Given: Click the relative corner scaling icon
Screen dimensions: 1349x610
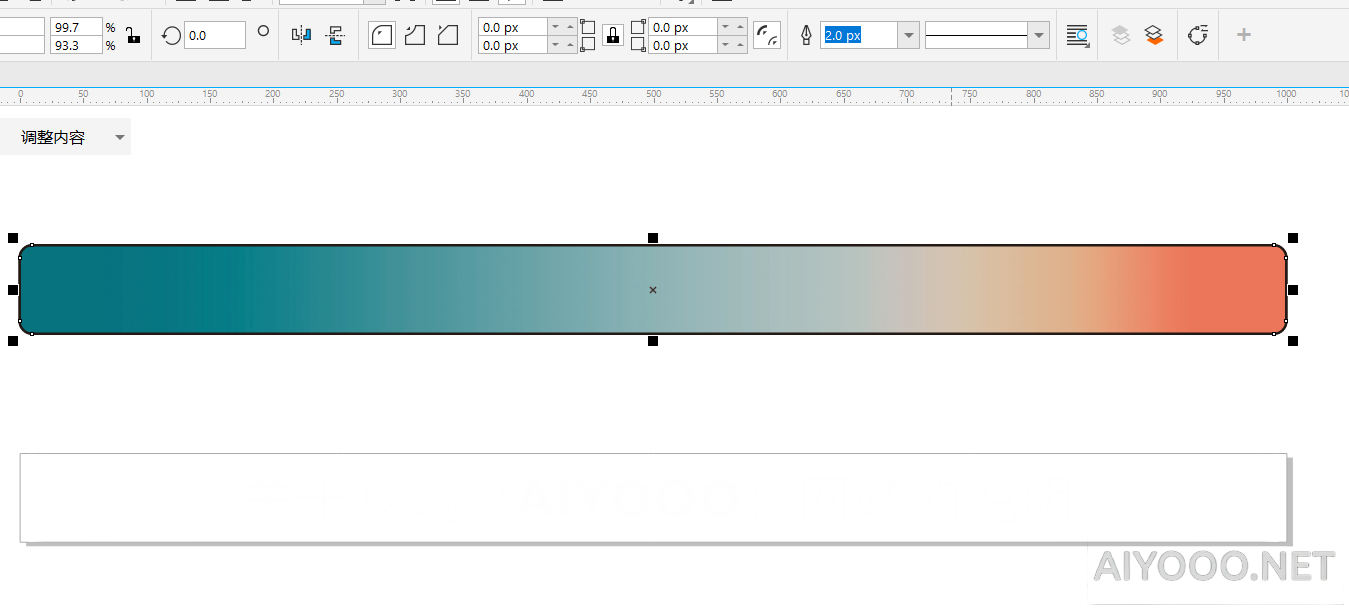Looking at the screenshot, I should 767,35.
